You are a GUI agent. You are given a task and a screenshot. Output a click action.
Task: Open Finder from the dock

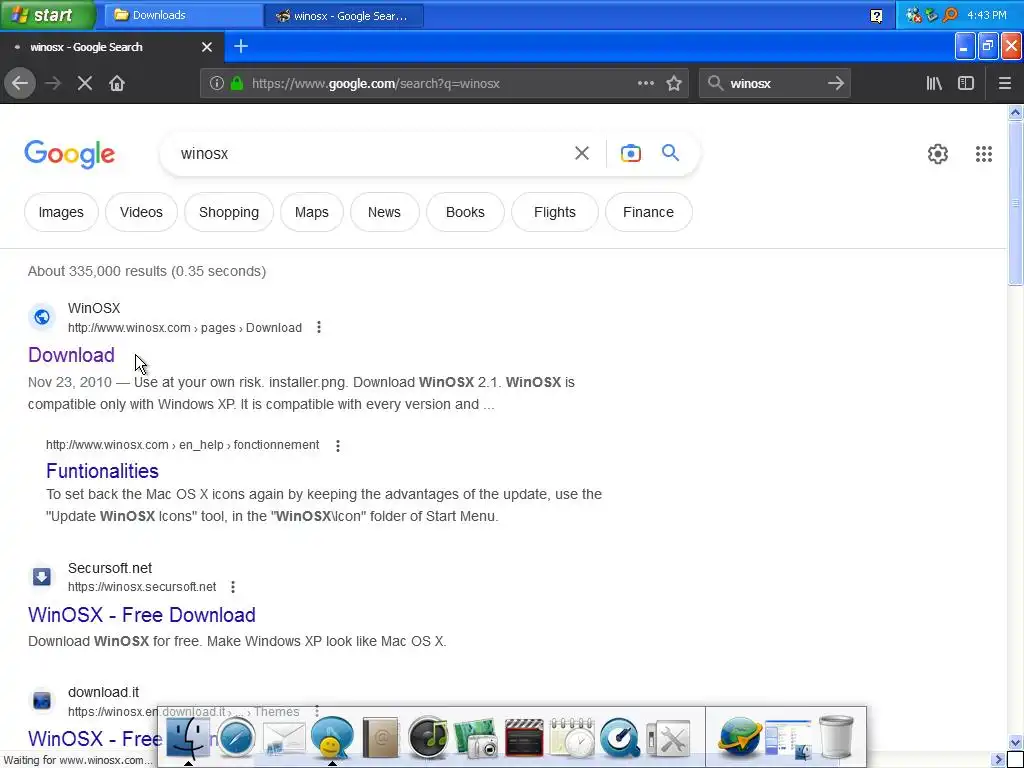(188, 738)
